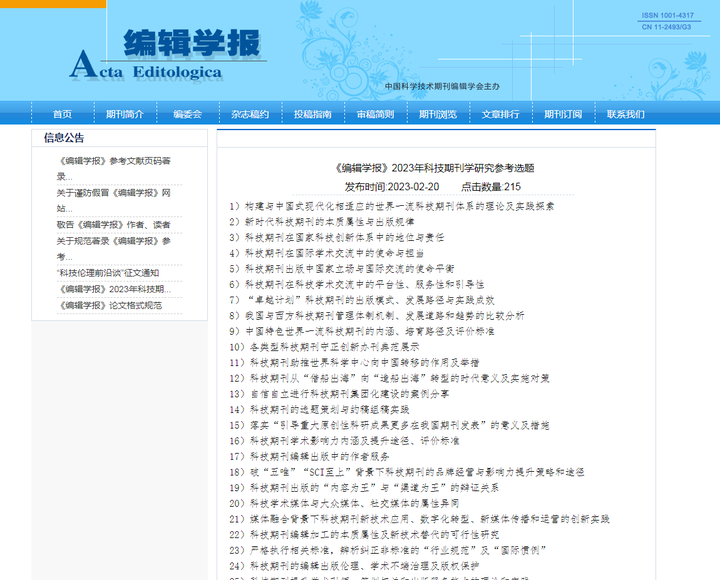Image resolution: width=720 pixels, height=580 pixels.
Task: Click topic 7 about "卓越计划"科技期刊
Action: point(362,300)
